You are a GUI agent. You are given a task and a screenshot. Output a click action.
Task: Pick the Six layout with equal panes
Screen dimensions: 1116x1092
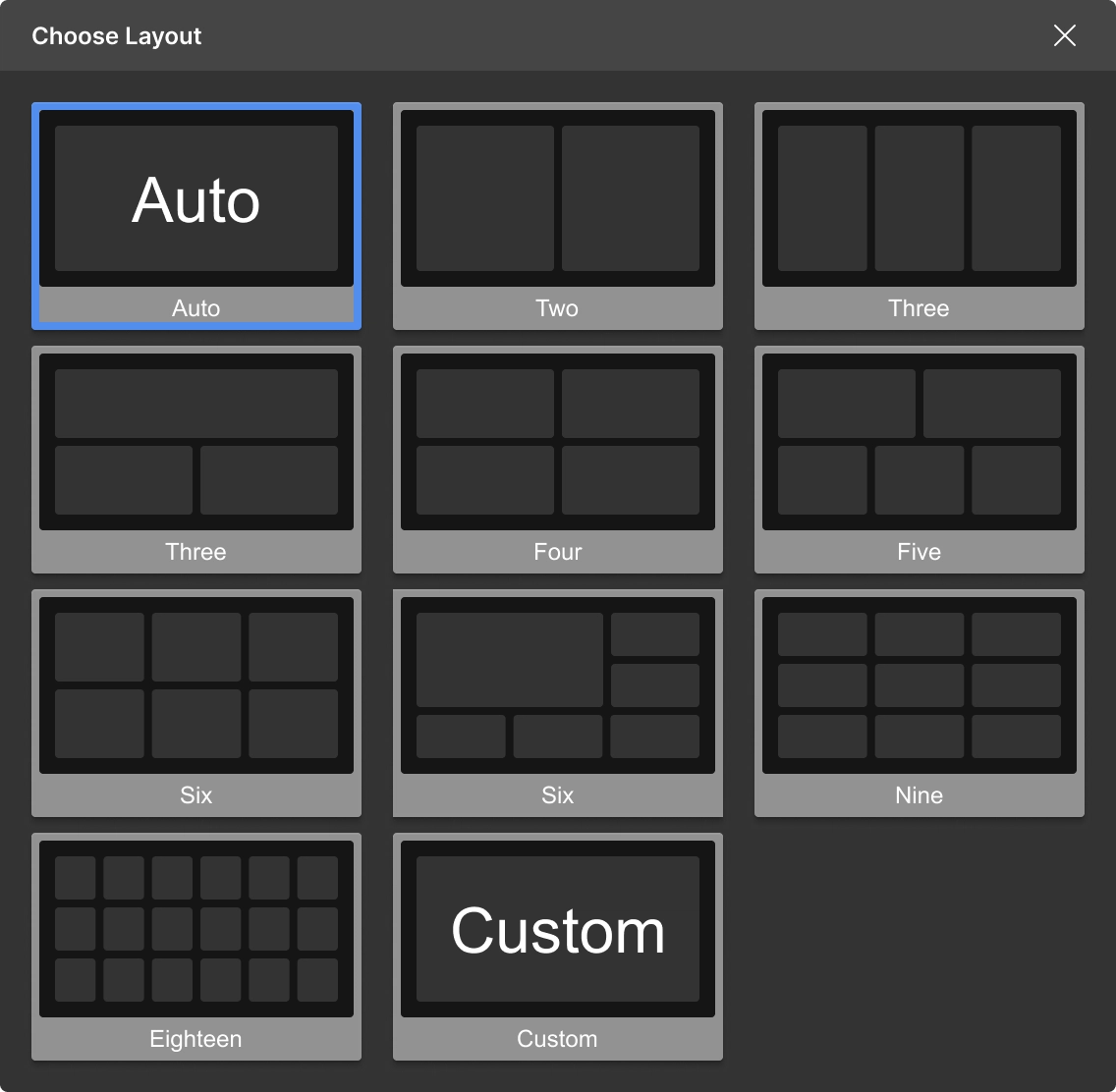(196, 685)
